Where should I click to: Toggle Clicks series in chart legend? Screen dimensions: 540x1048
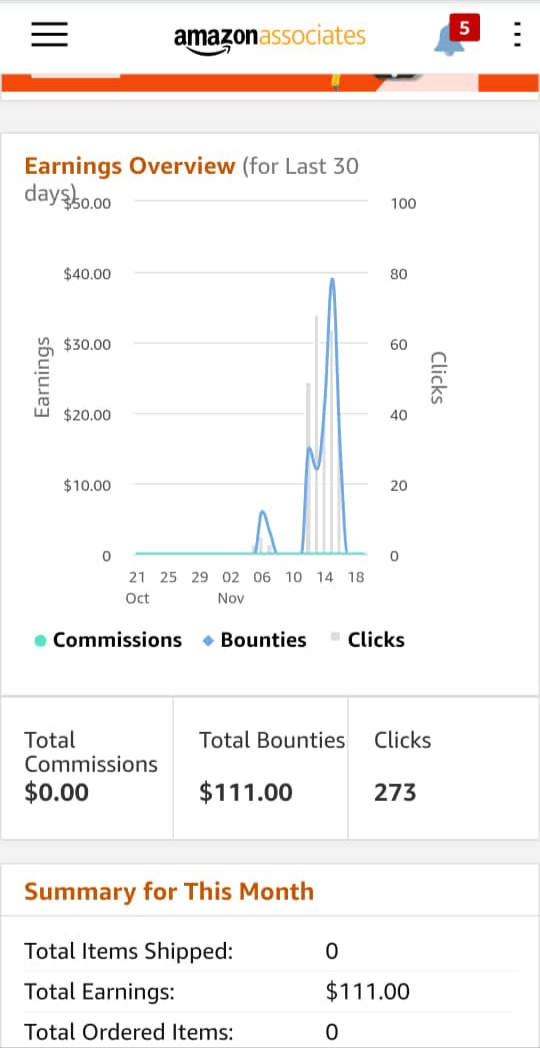pos(368,640)
